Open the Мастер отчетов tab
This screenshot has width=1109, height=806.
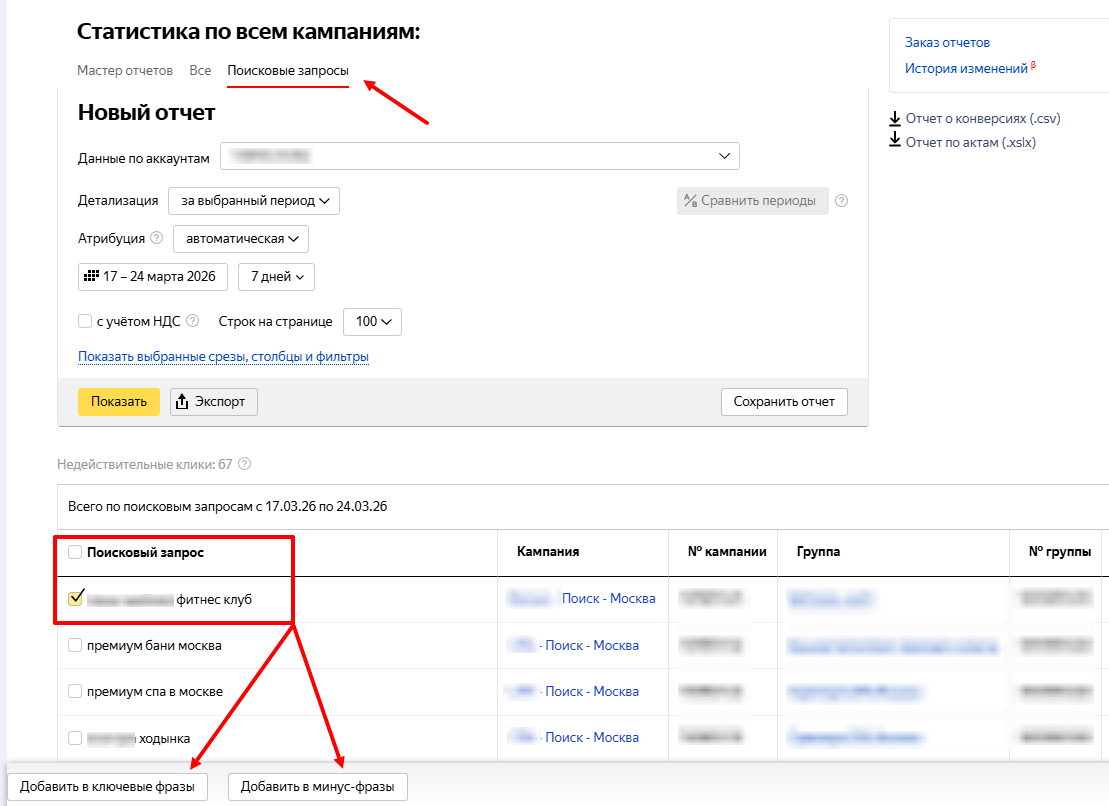point(124,71)
